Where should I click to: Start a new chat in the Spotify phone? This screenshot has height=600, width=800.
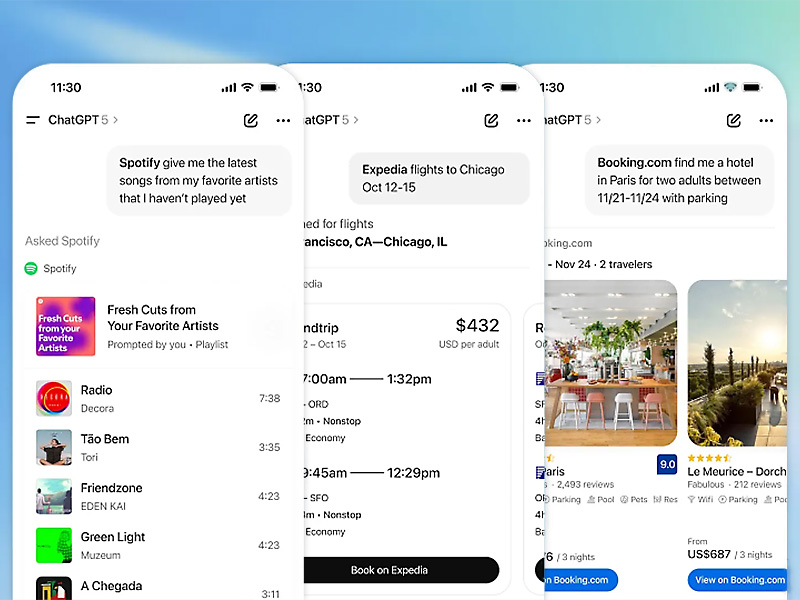[x=251, y=120]
